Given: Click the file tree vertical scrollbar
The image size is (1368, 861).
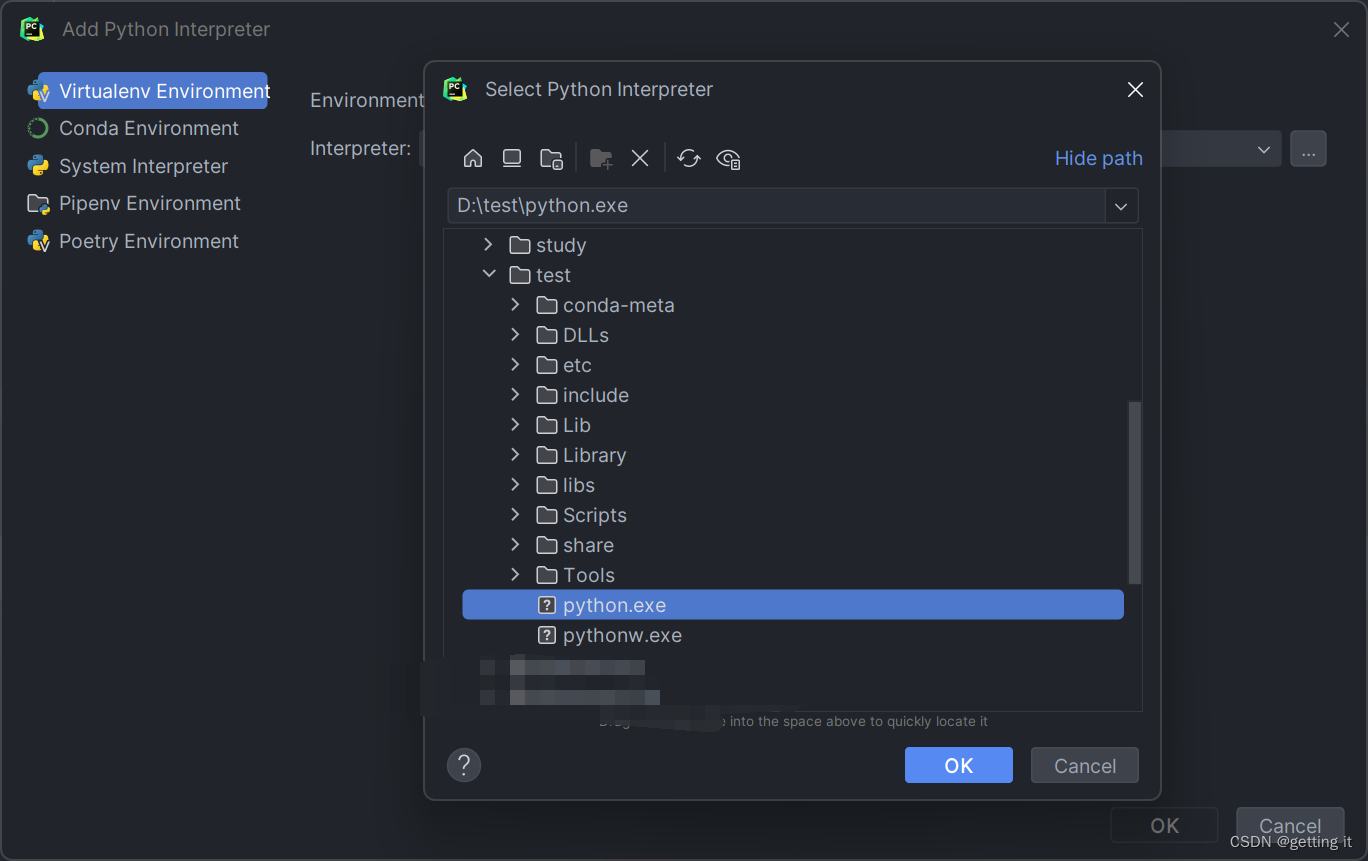Looking at the screenshot, I should point(1134,492).
